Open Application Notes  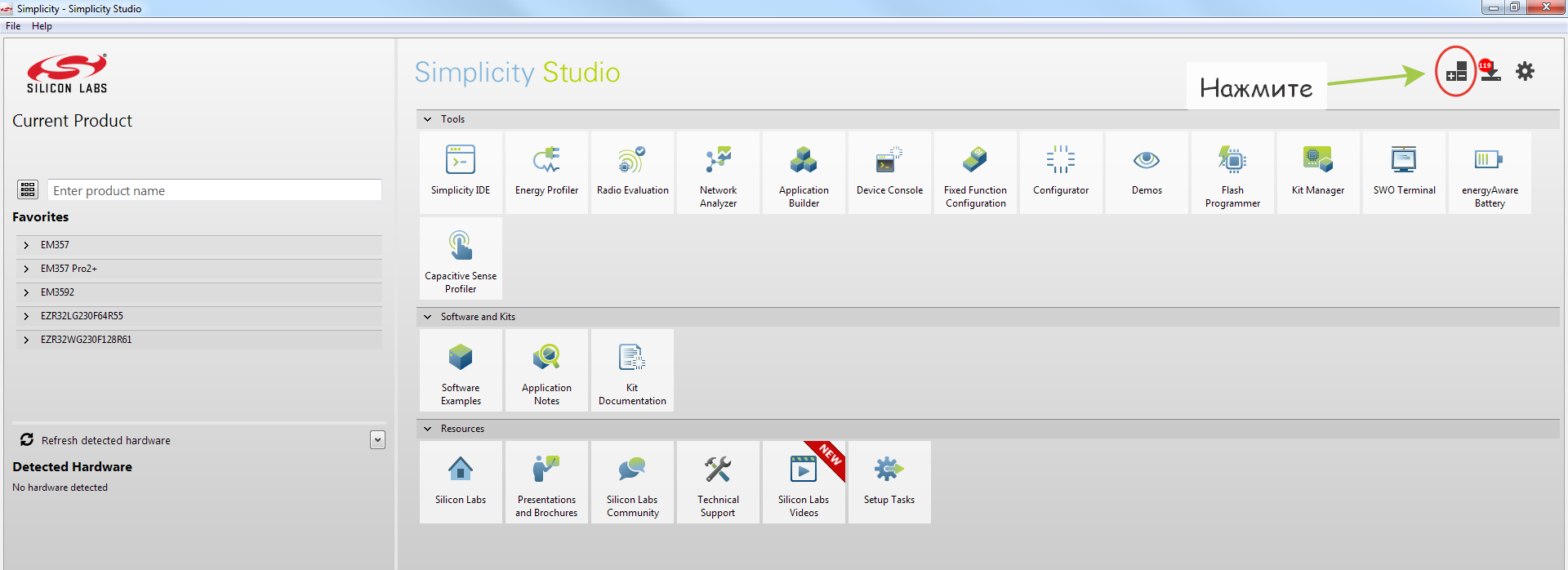pyautogui.click(x=546, y=370)
